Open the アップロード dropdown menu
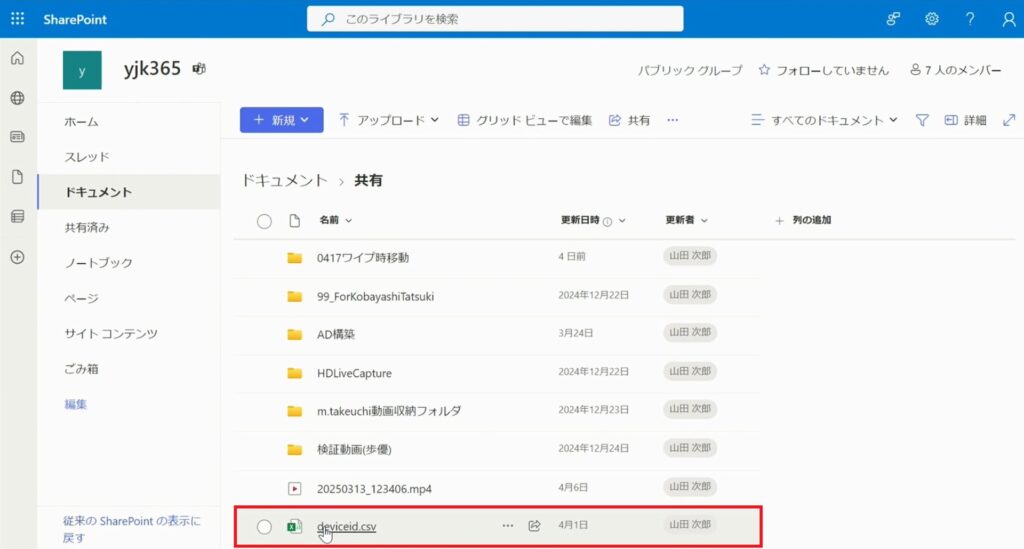The image size is (1024, 549). point(389,120)
